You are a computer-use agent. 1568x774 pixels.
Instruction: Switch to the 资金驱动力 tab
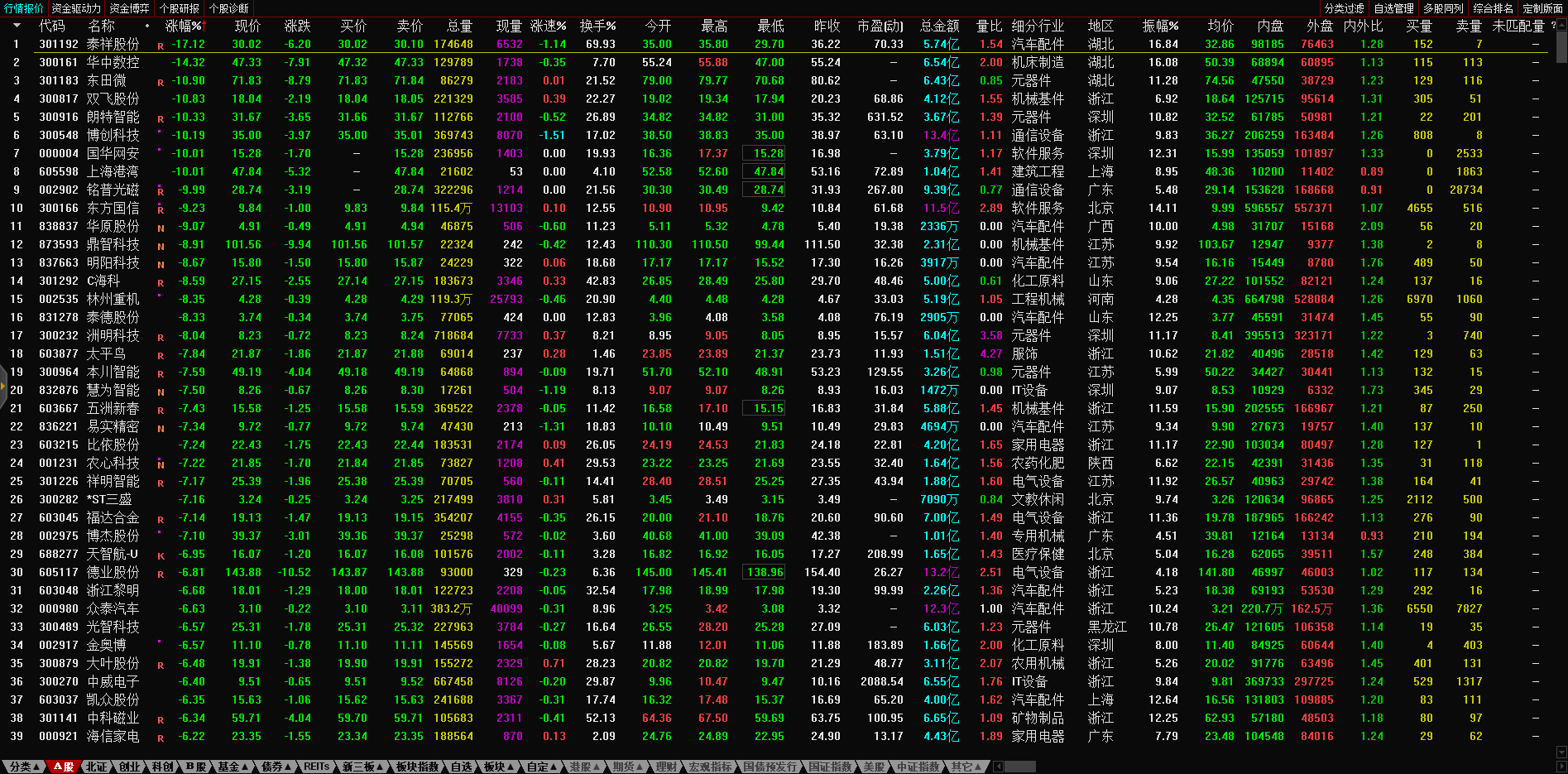tap(76, 8)
